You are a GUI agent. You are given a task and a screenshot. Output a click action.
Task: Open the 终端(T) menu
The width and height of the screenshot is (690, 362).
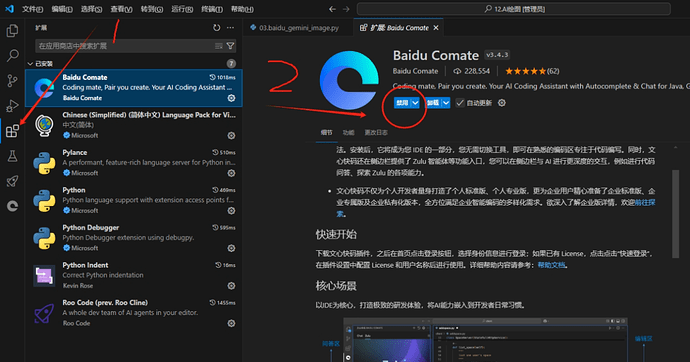tap(212, 9)
